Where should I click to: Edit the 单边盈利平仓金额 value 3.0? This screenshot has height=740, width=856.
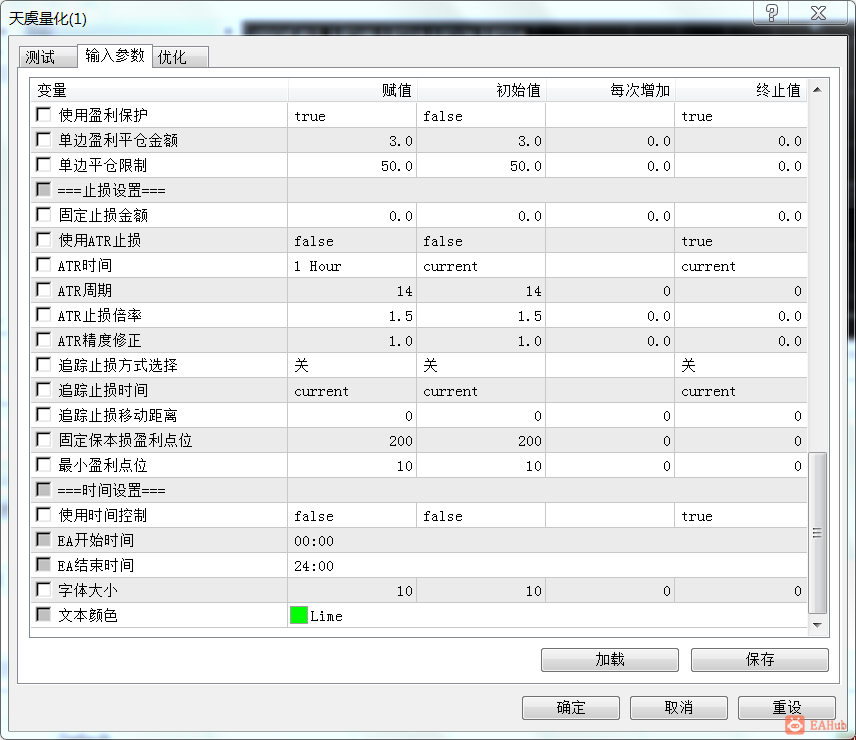pyautogui.click(x=352, y=140)
